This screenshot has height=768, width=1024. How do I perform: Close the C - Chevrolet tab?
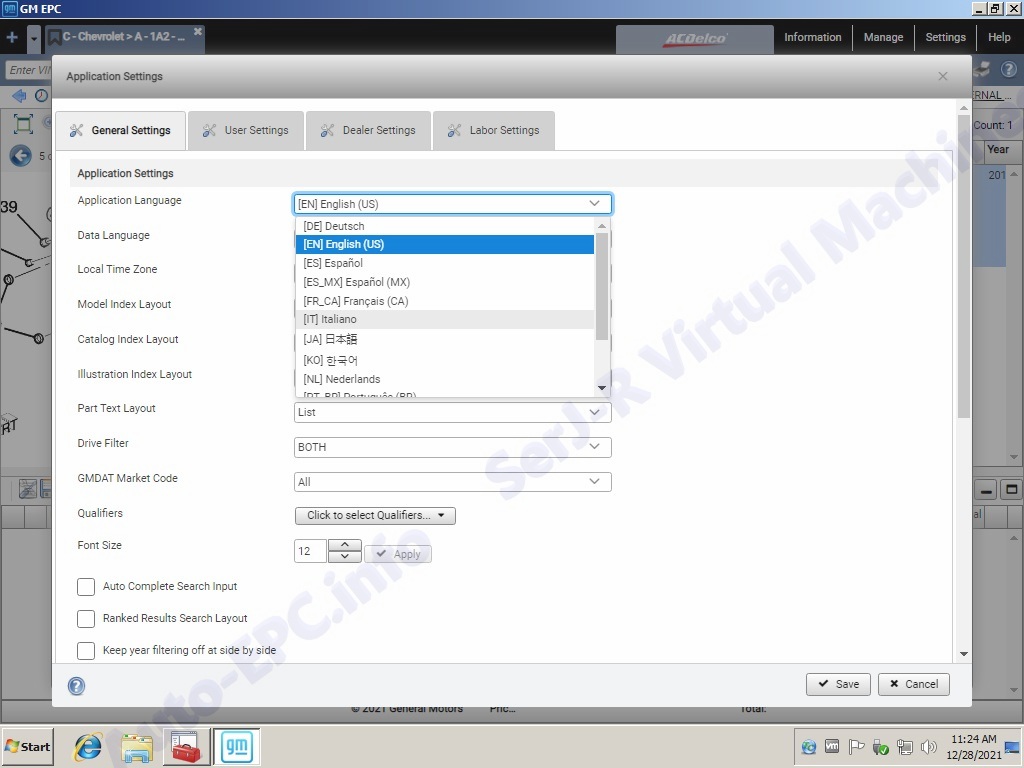pos(198,31)
